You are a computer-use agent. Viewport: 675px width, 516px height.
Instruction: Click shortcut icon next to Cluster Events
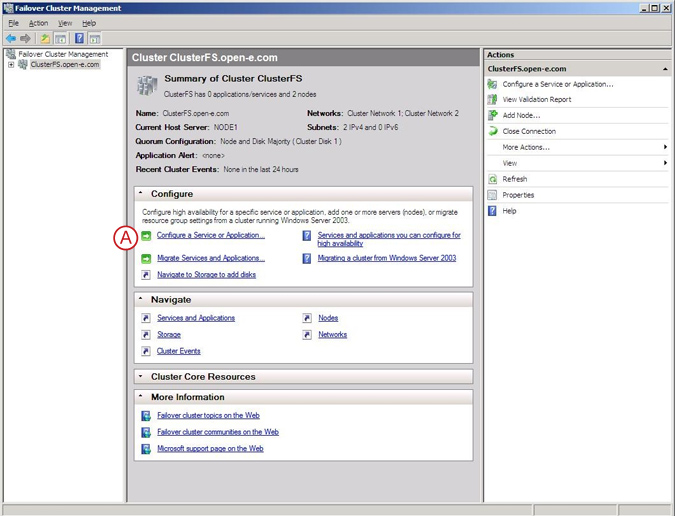[x=146, y=351]
